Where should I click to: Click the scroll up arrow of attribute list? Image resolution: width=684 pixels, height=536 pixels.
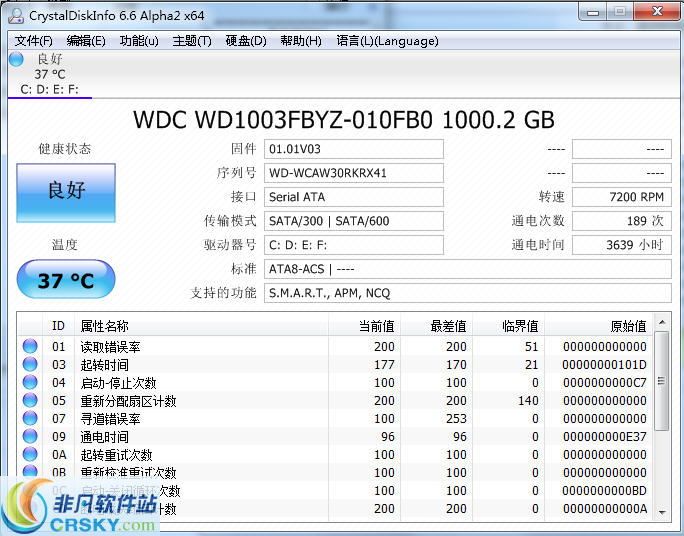click(x=662, y=323)
